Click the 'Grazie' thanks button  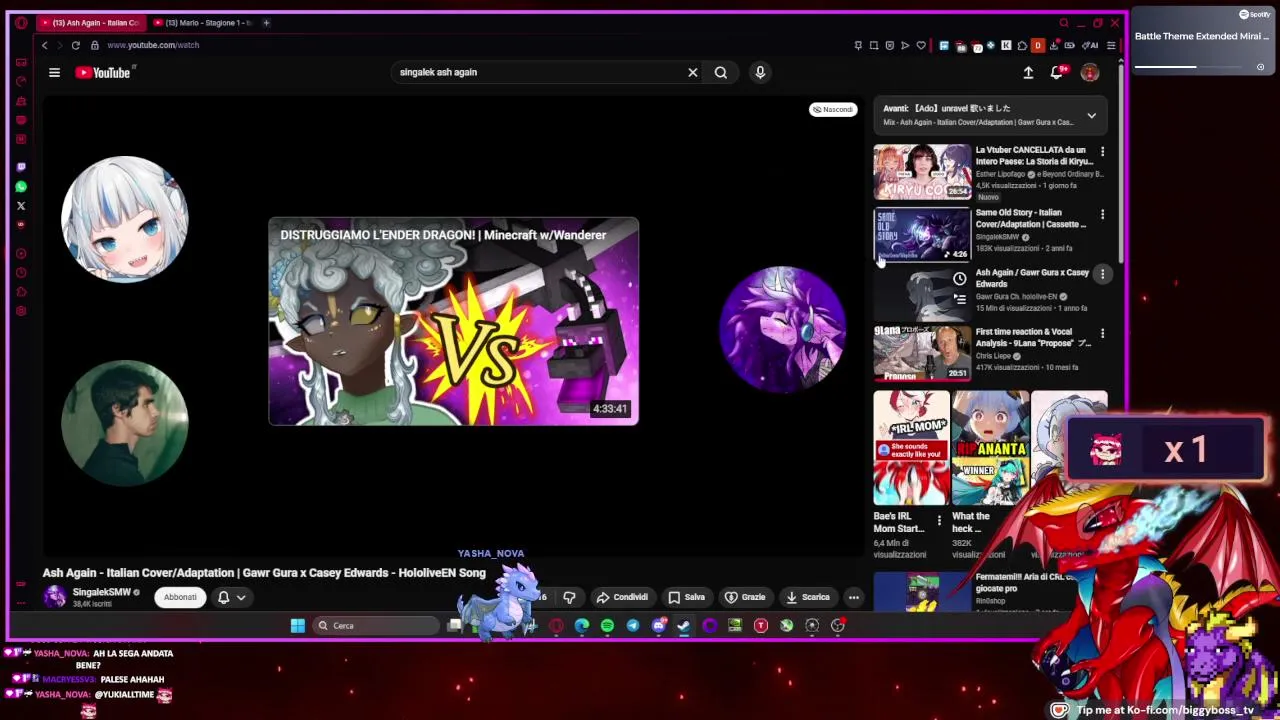click(745, 597)
